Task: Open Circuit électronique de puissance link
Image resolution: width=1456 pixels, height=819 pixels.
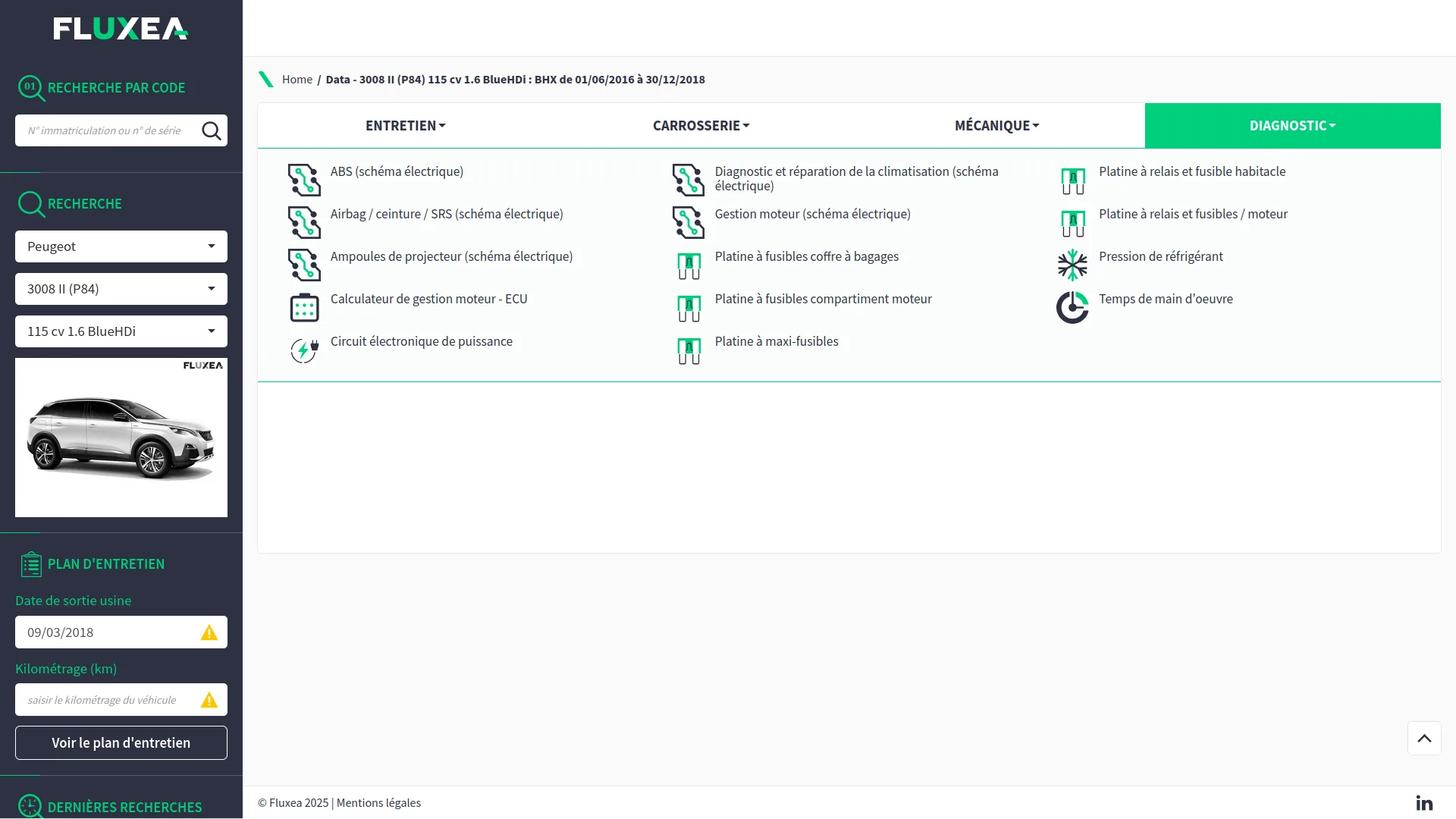Action: pyautogui.click(x=422, y=341)
